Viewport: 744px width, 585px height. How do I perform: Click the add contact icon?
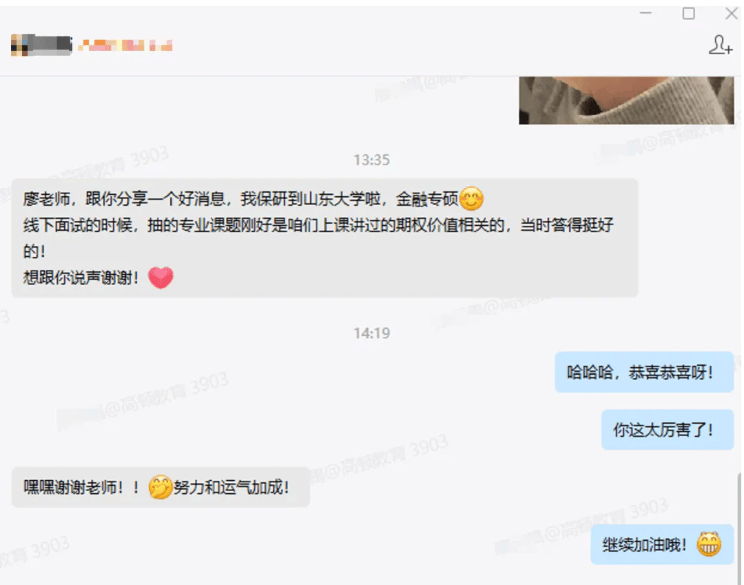pos(720,45)
